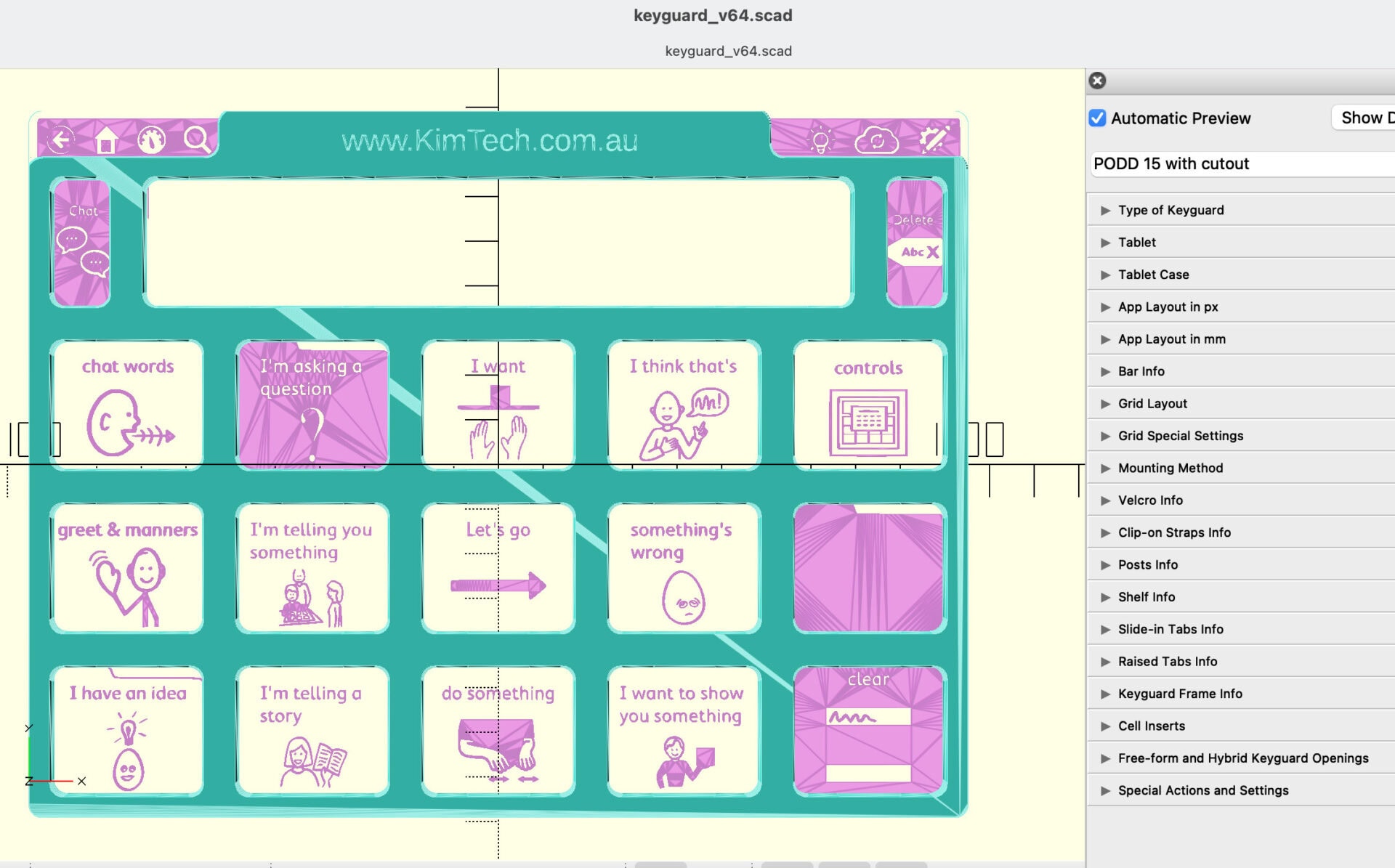Click the keyguard_v64.scad file tab
1395x868 pixels.
728,51
